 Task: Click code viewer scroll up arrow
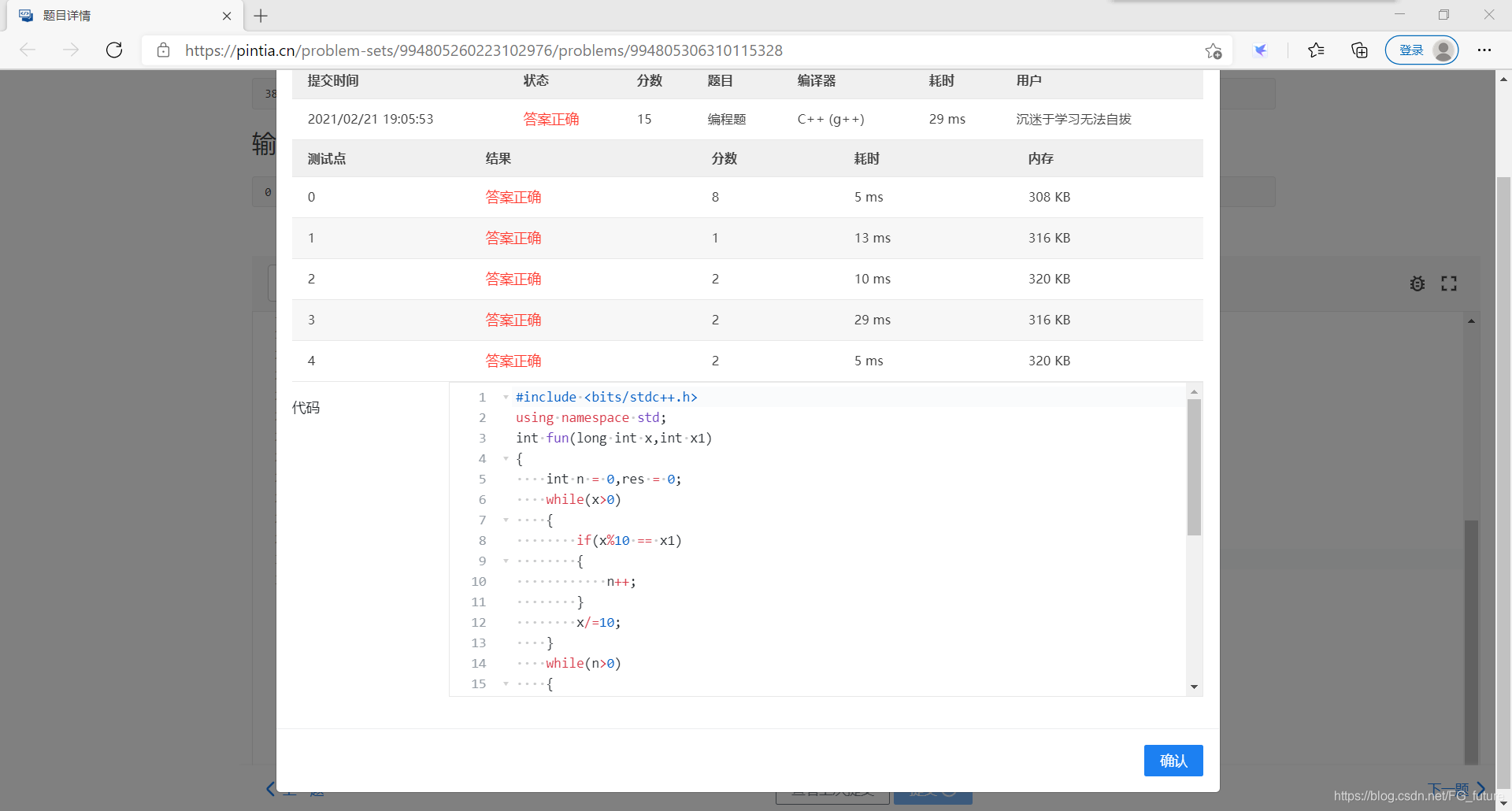(x=1195, y=391)
